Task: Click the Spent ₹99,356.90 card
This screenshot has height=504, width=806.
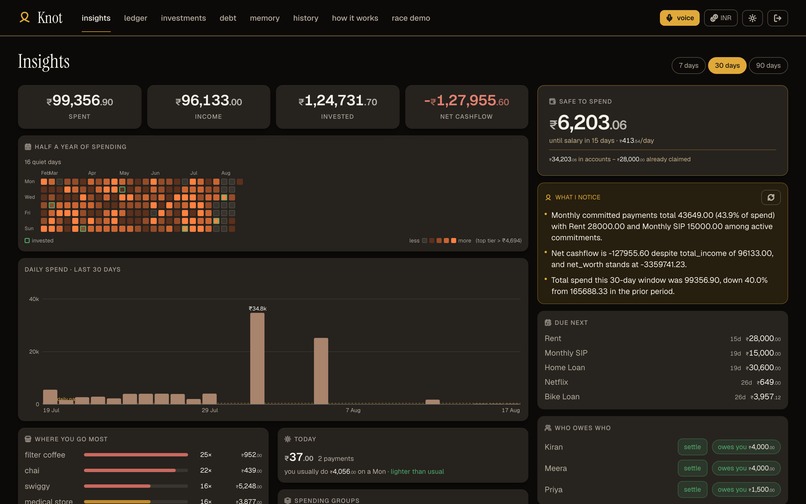Action: [x=80, y=107]
